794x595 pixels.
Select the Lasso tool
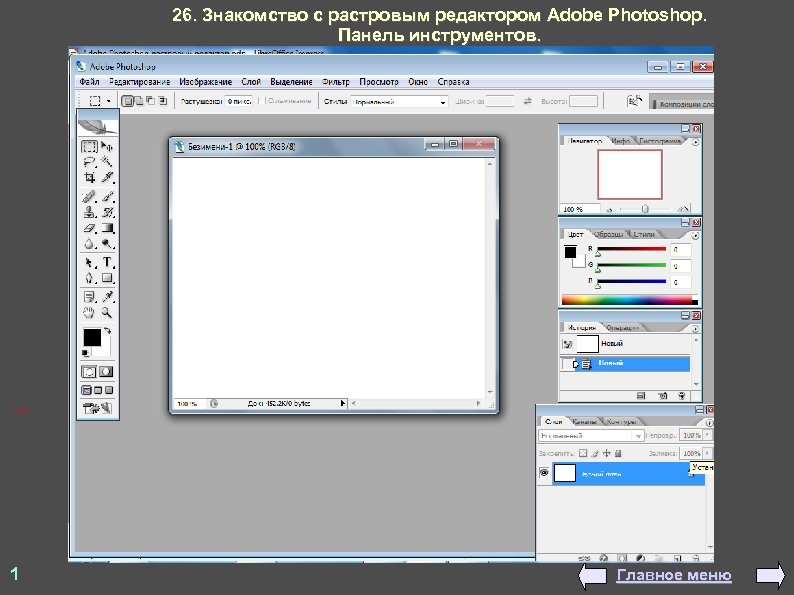point(89,162)
